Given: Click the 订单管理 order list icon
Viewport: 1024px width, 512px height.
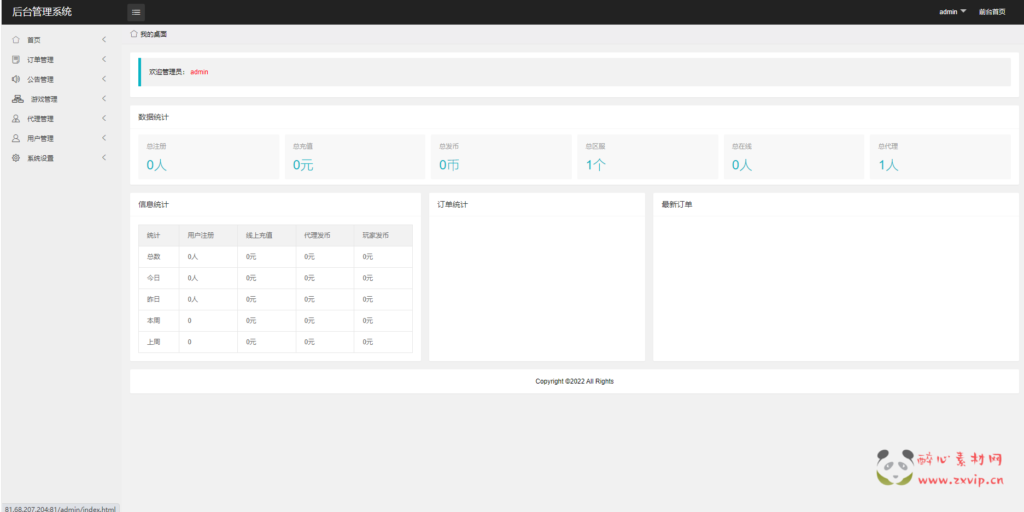Looking at the screenshot, I should (16, 60).
